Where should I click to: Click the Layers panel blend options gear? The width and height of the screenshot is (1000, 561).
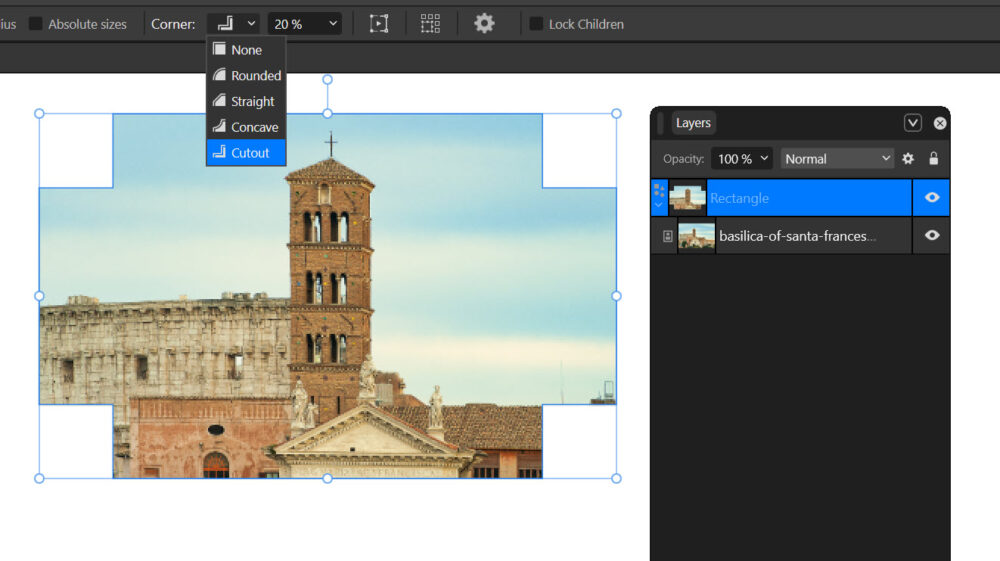click(908, 158)
